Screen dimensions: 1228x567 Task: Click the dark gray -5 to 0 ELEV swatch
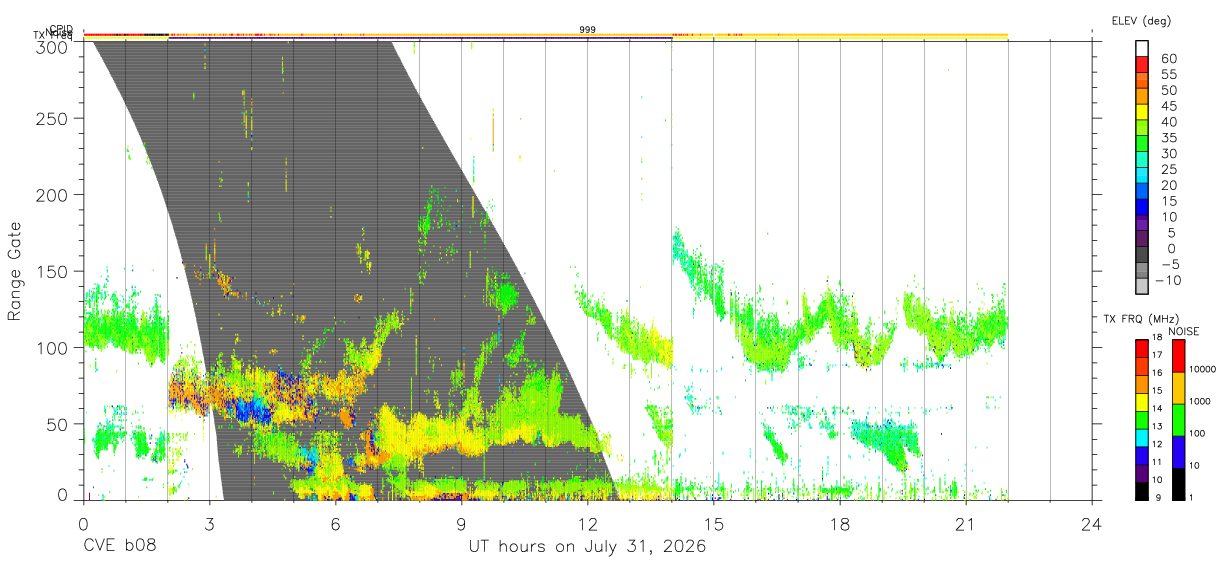point(1142,255)
